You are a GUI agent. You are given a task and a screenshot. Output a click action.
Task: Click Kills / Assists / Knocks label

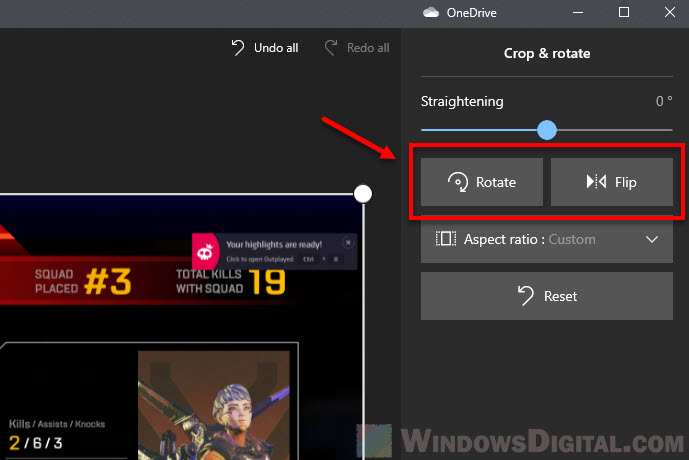tap(57, 424)
